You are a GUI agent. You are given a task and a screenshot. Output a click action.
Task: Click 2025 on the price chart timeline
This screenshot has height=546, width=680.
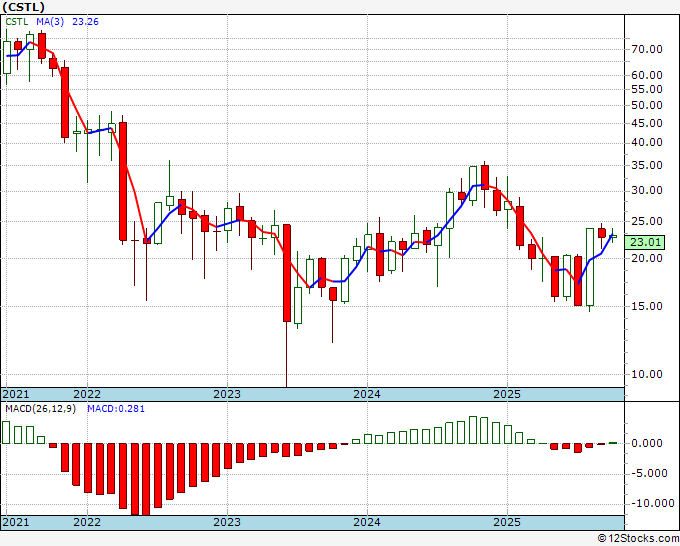pyautogui.click(x=507, y=394)
